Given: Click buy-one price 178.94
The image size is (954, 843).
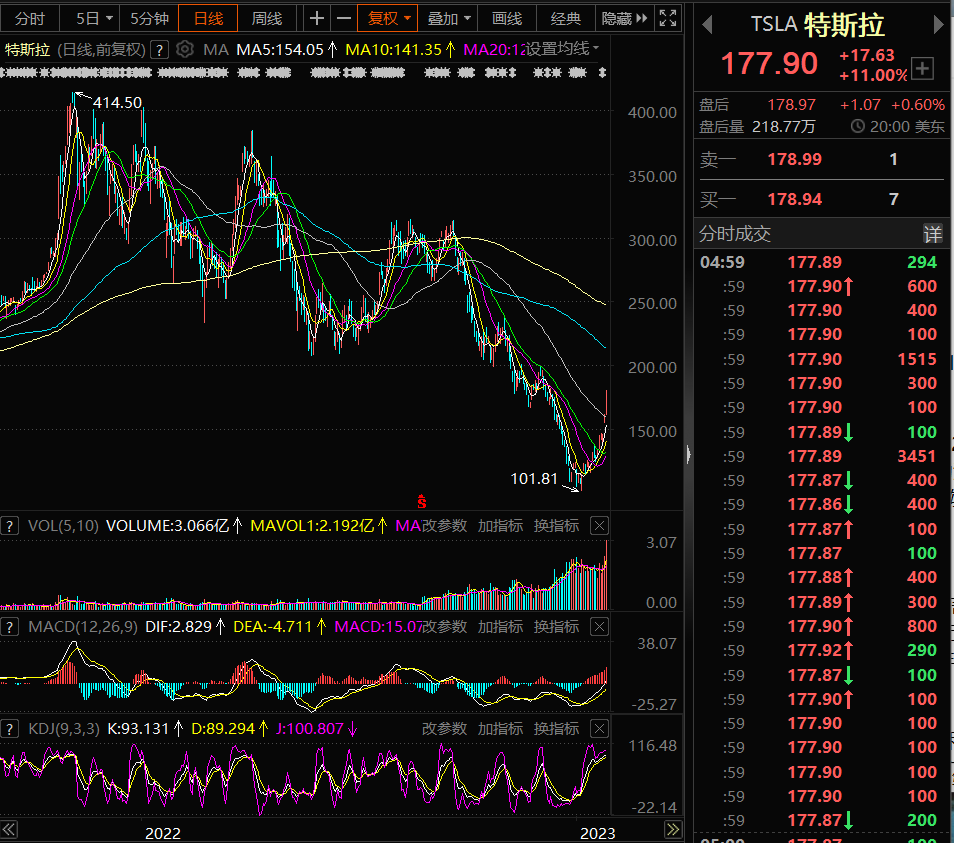Looking at the screenshot, I should 794,199.
